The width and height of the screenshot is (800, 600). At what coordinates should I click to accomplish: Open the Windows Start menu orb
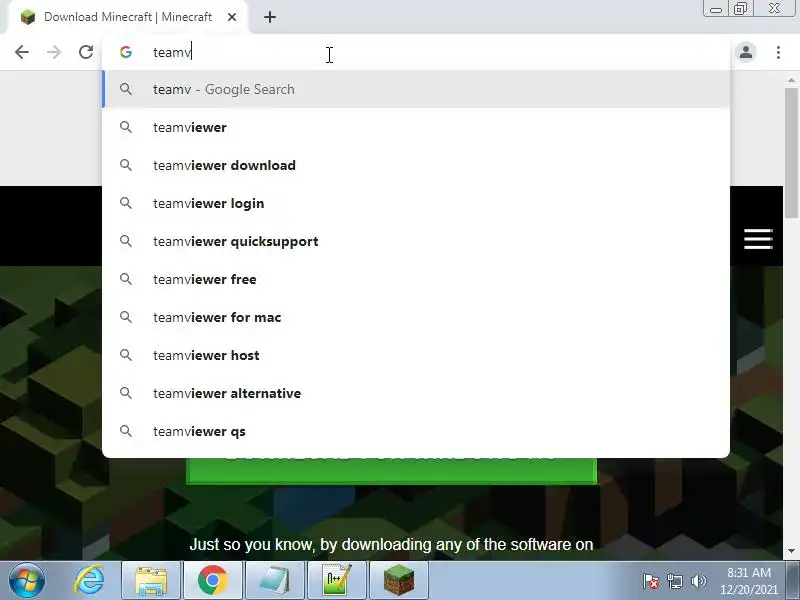26,580
